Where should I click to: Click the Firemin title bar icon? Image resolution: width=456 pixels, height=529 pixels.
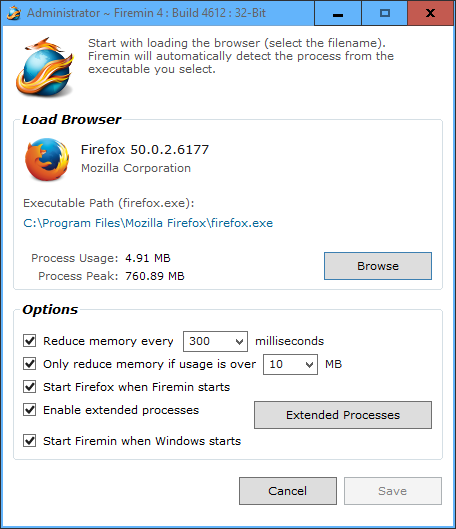(x=13, y=13)
